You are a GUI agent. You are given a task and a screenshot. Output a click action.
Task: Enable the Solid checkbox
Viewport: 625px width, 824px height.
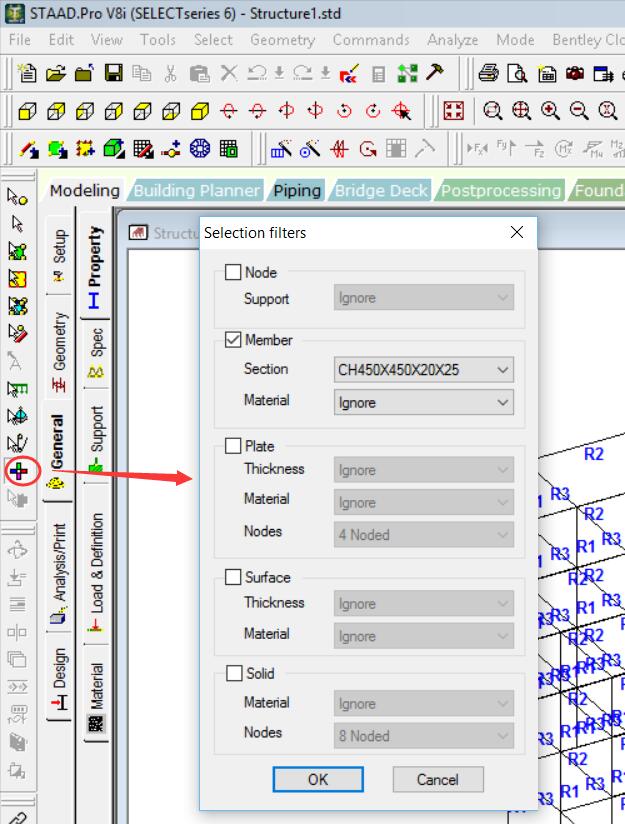tap(233, 673)
